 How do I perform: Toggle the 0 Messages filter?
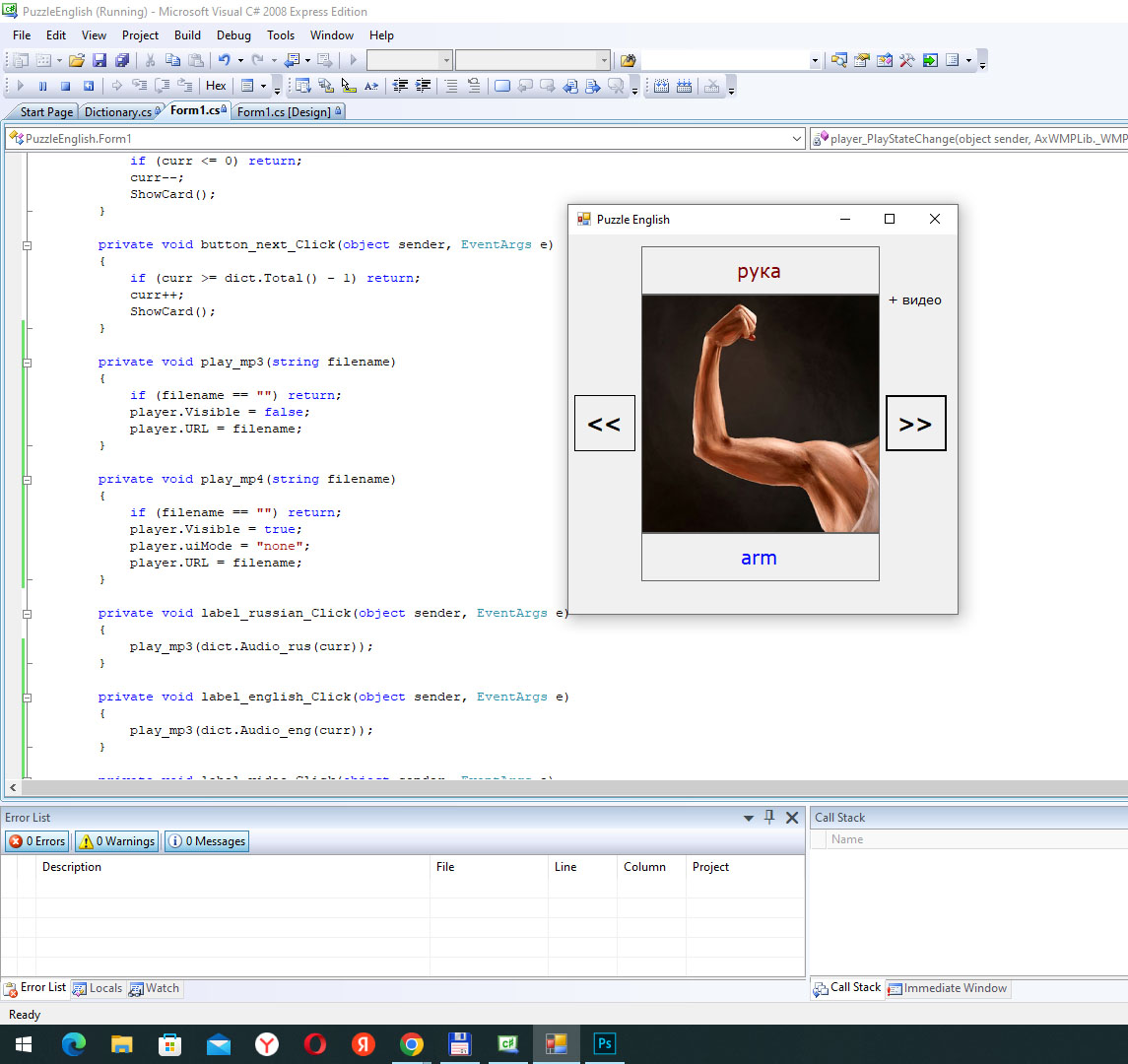pyautogui.click(x=207, y=841)
